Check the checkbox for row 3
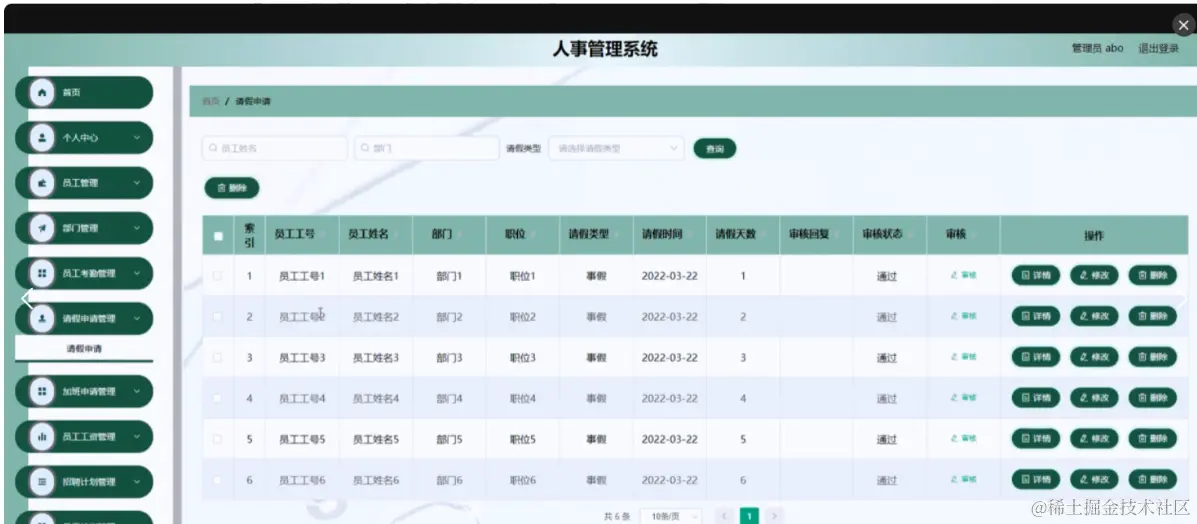The width and height of the screenshot is (1197, 524). [x=218, y=357]
